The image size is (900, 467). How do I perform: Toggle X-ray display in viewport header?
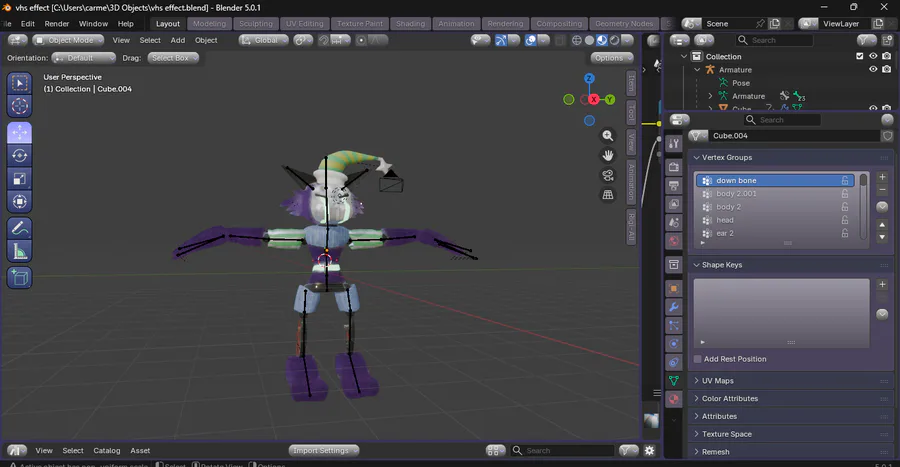coord(560,40)
